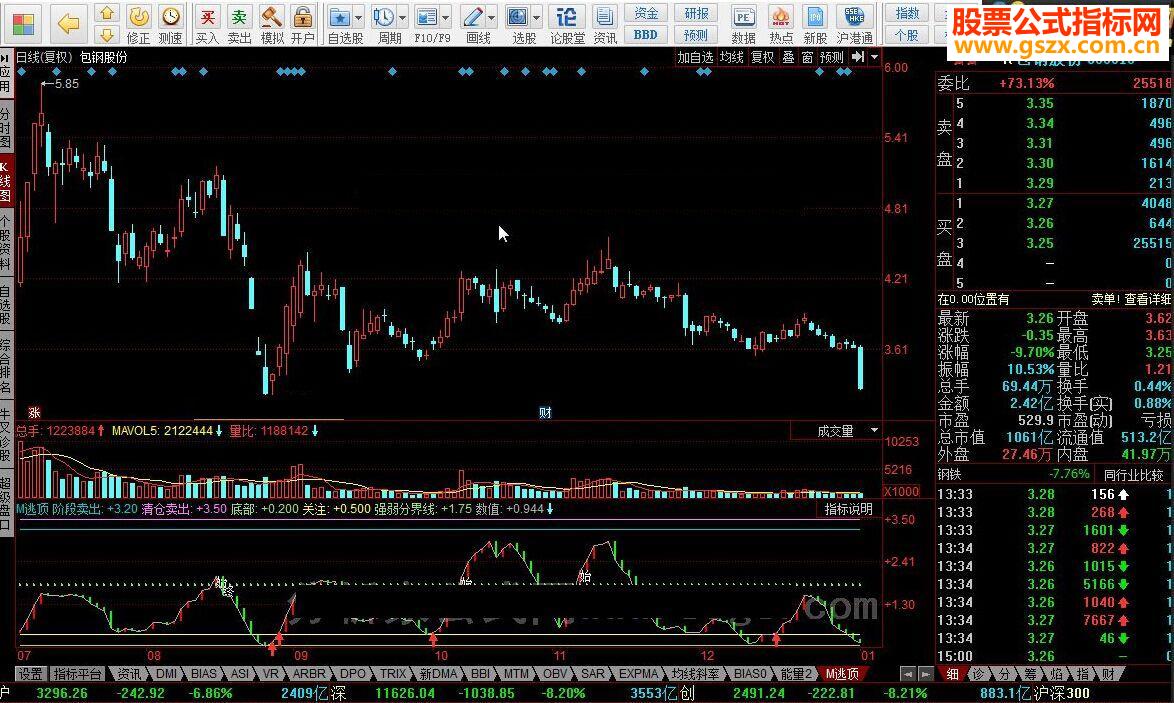Select the DMI indicator tab
Image resolution: width=1174 pixels, height=703 pixels.
point(166,674)
